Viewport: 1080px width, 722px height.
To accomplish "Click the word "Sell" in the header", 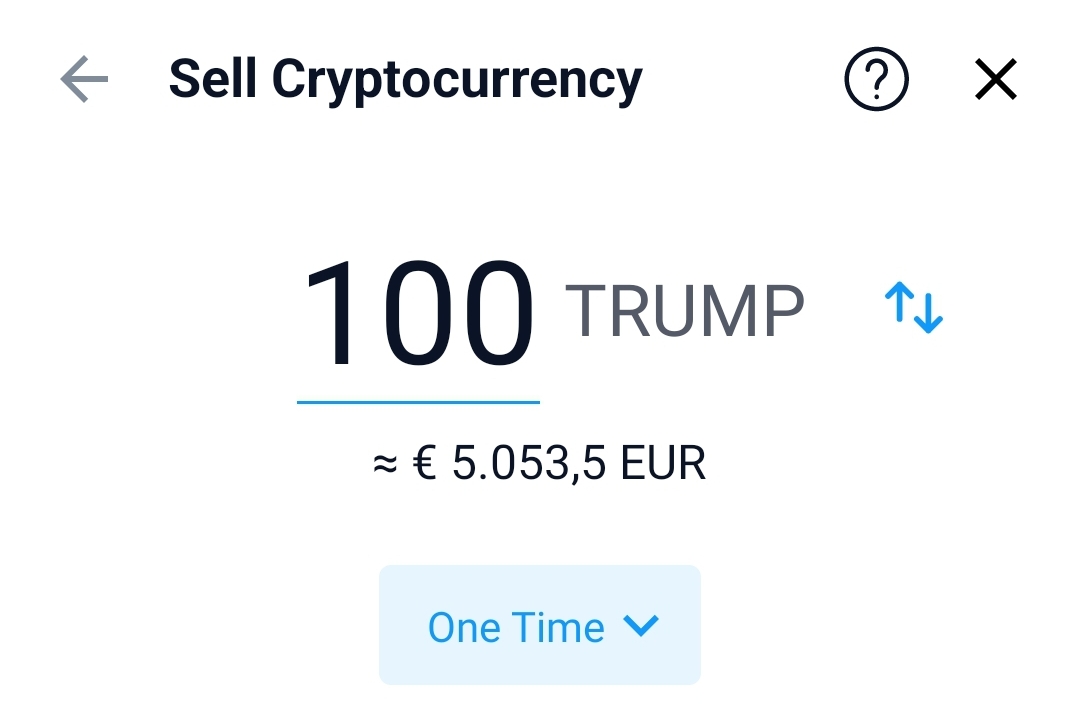I will click(213, 78).
